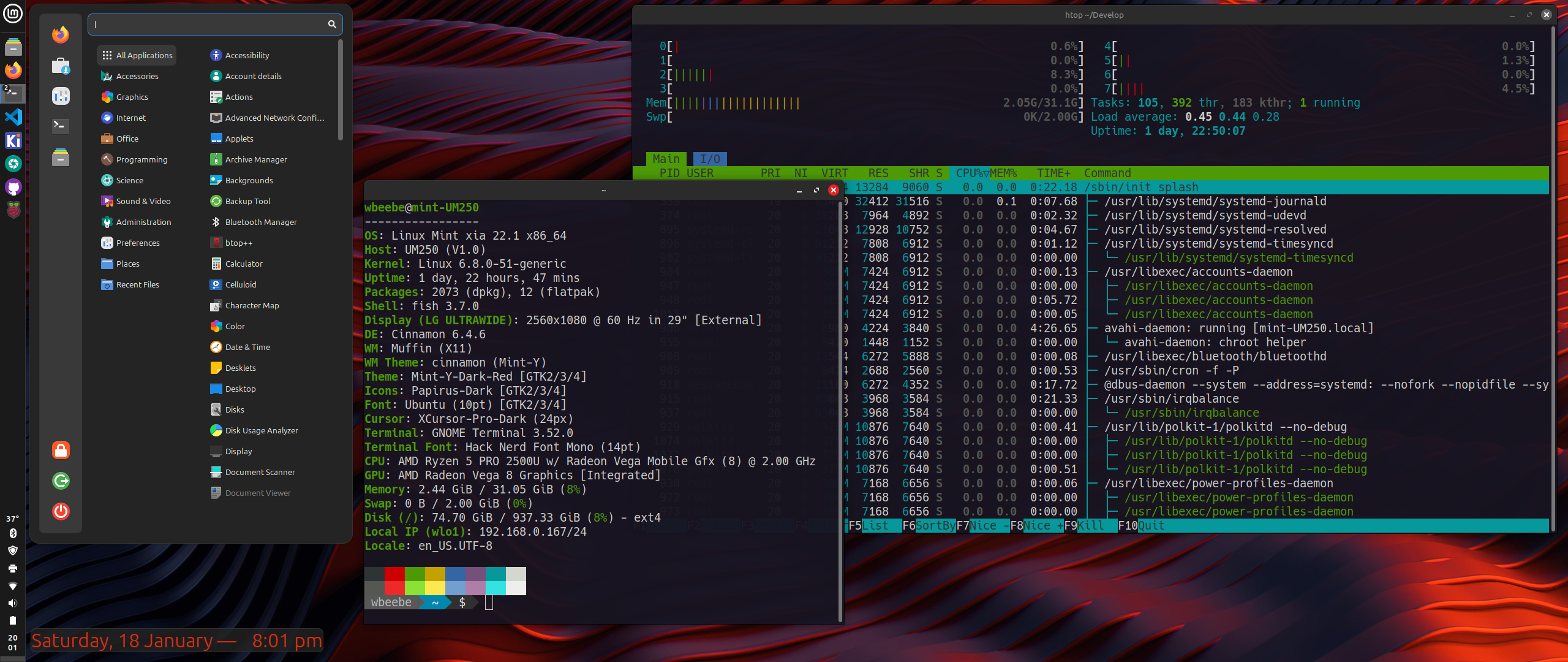Click the Bluetooth tray icon
Screen dimensions: 1568x662
tap(13, 533)
